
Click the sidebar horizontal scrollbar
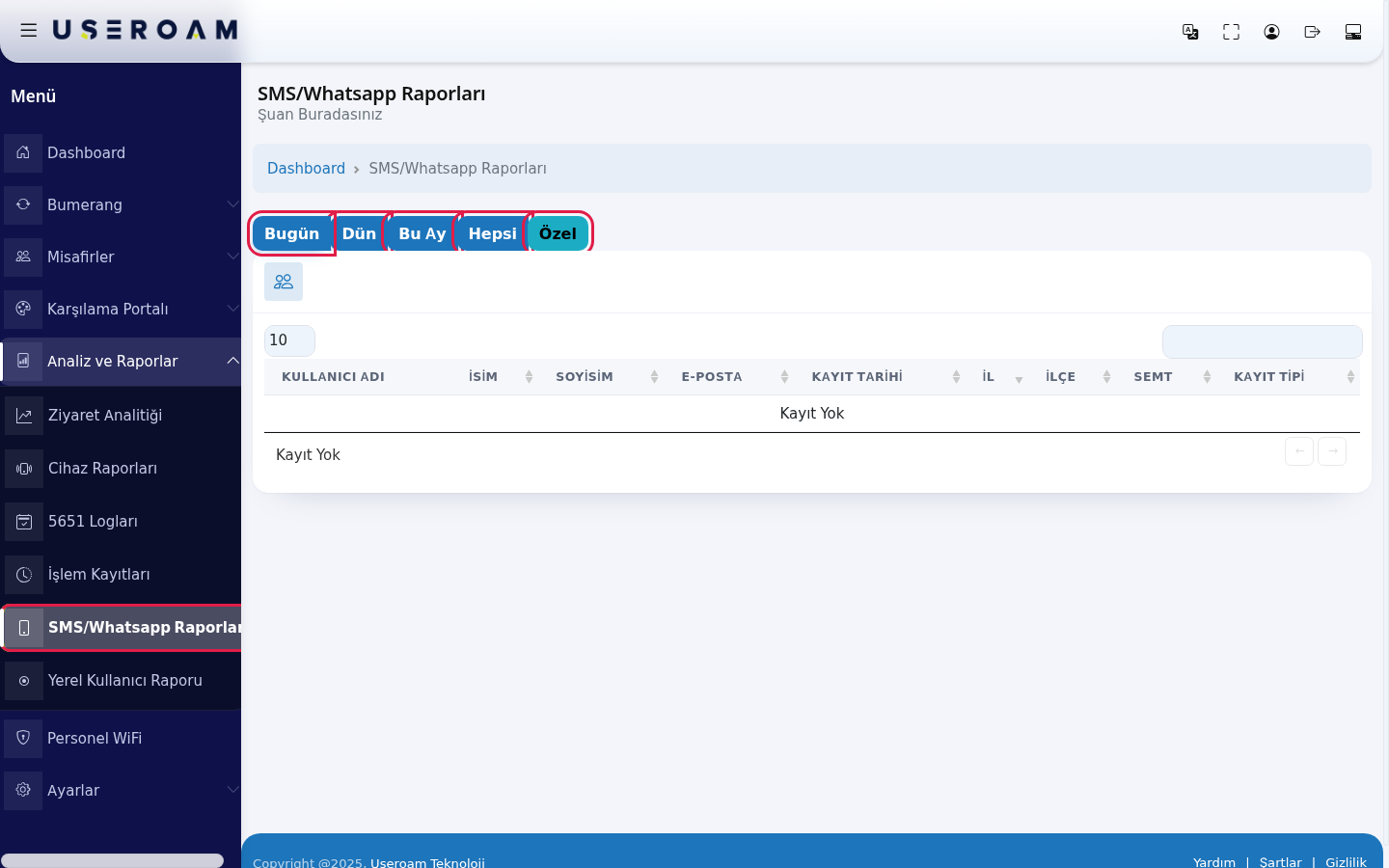[112, 860]
